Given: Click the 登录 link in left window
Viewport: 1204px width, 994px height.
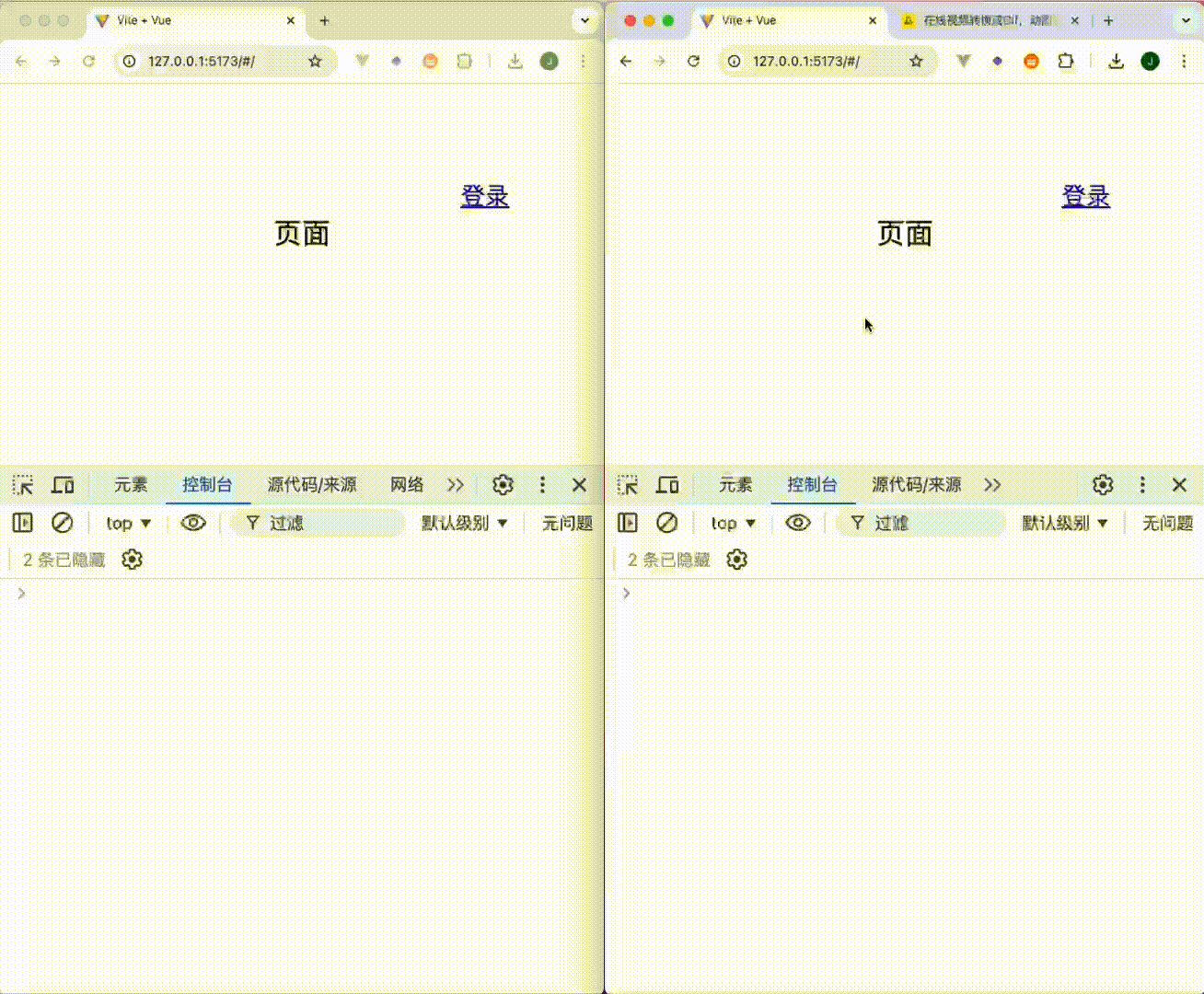Looking at the screenshot, I should (485, 196).
